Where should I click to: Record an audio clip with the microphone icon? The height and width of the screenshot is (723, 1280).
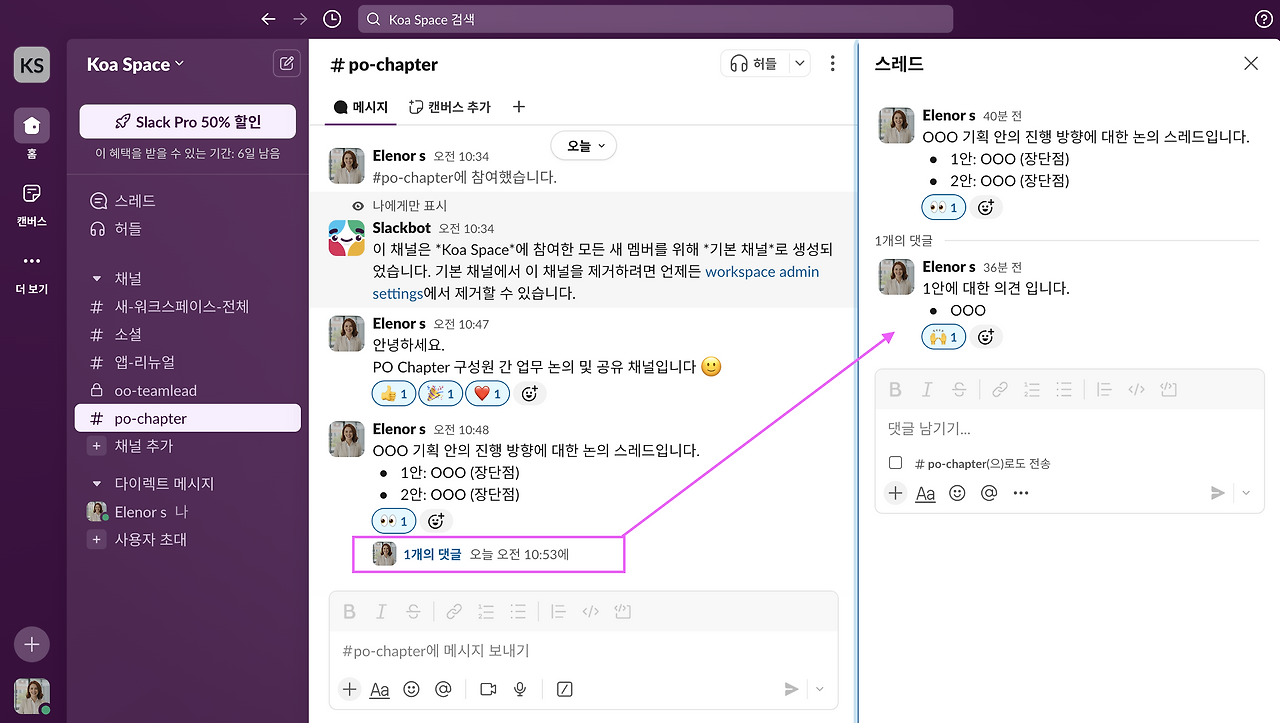pyautogui.click(x=520, y=689)
